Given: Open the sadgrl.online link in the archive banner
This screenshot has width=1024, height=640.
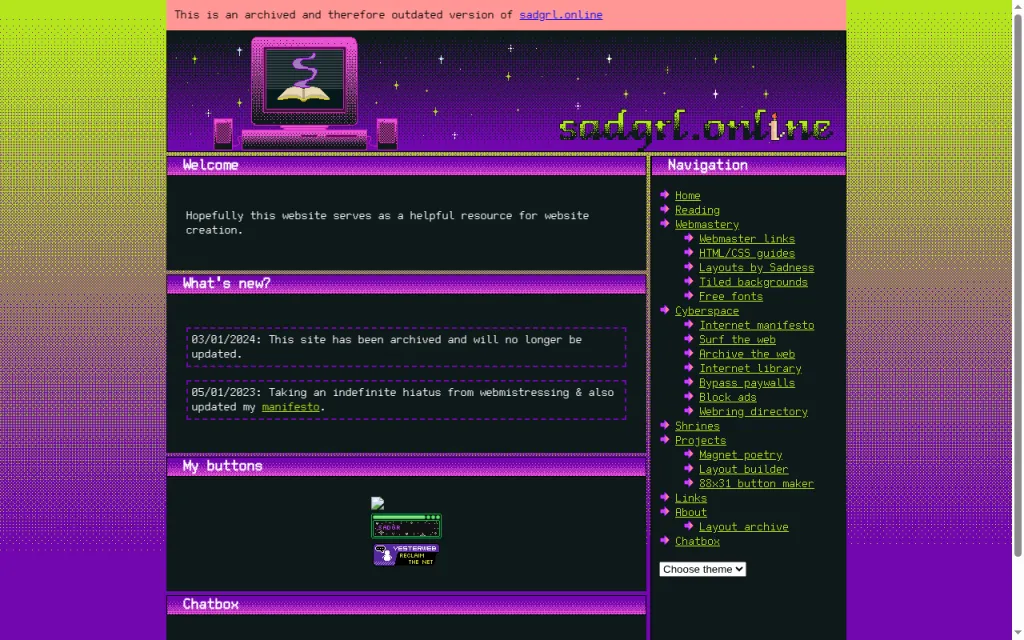Looking at the screenshot, I should pos(560,14).
